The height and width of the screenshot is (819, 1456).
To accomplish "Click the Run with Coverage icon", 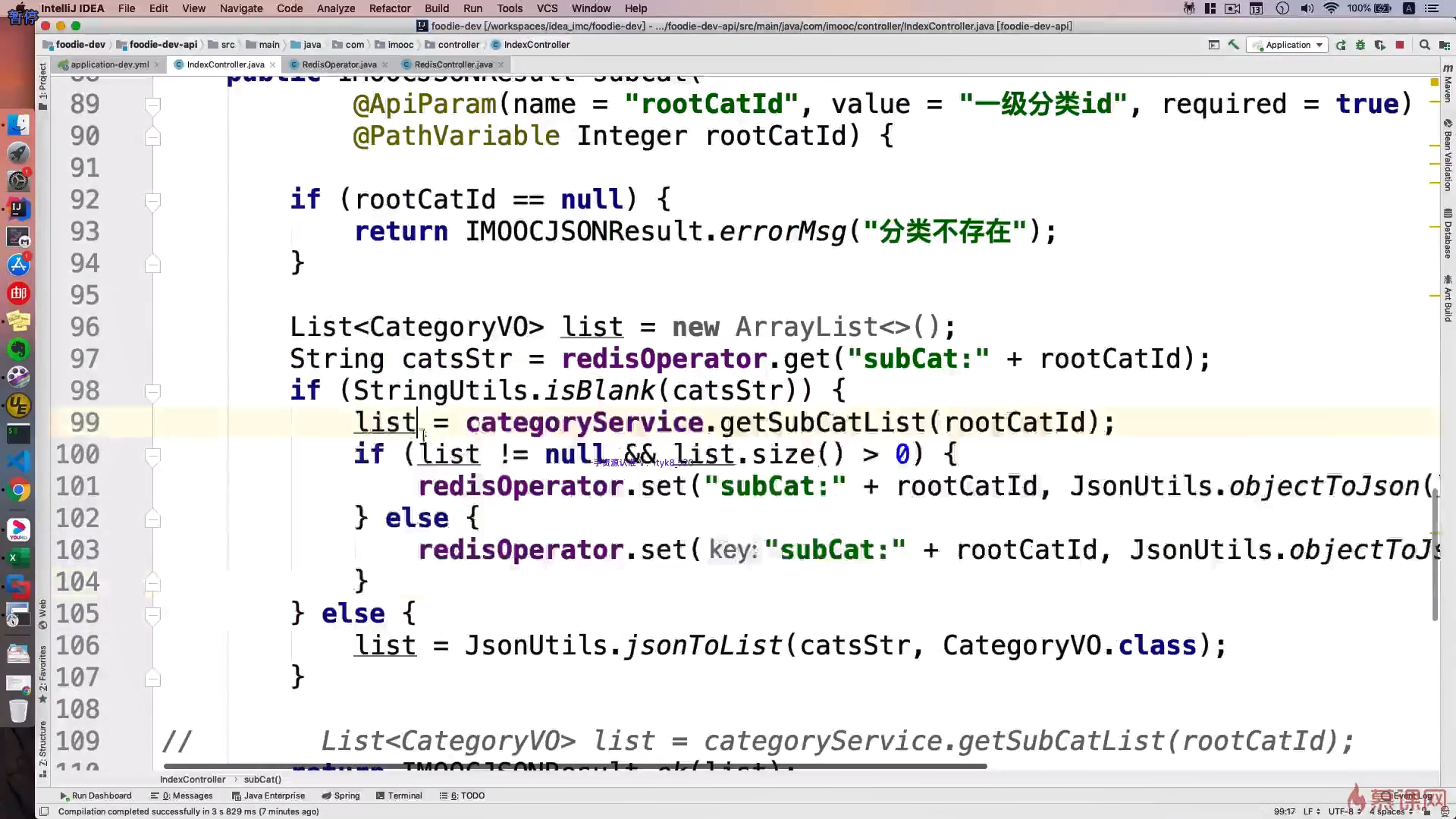I will pos(1379,45).
